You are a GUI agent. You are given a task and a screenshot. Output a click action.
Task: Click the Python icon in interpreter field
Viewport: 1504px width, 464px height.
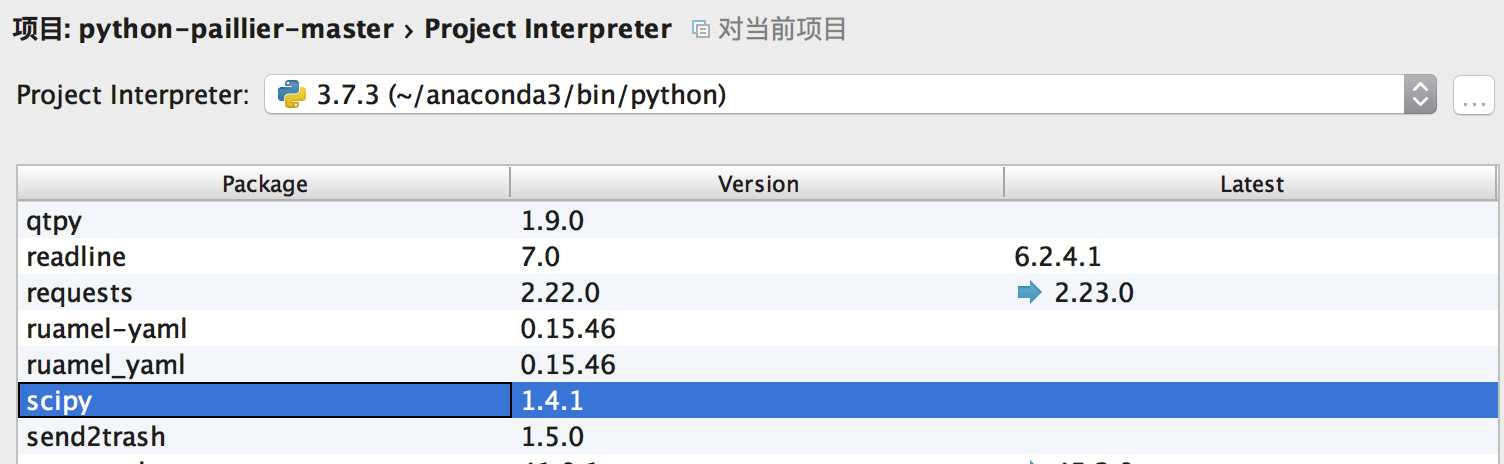293,95
